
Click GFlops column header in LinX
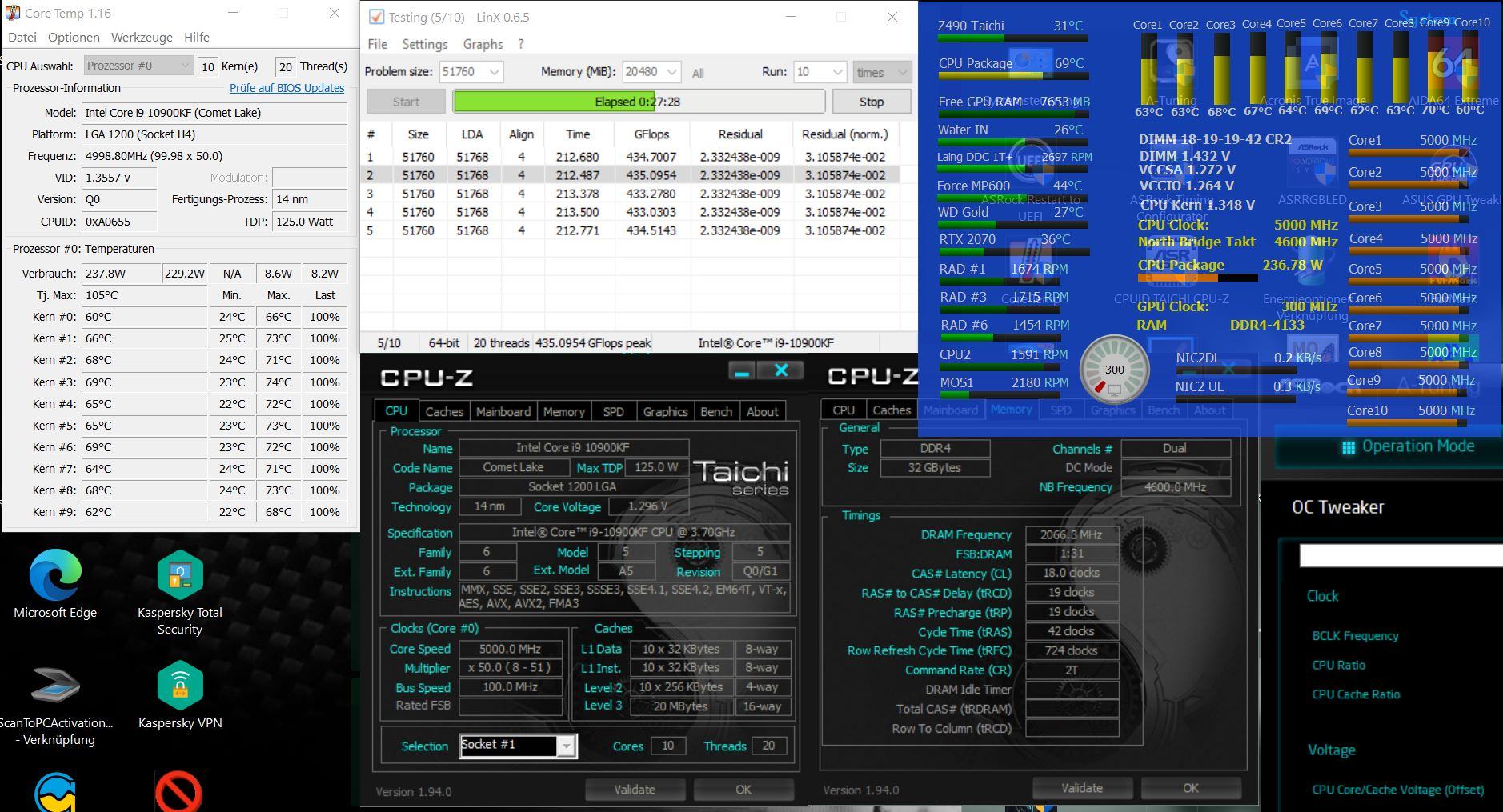click(x=651, y=134)
